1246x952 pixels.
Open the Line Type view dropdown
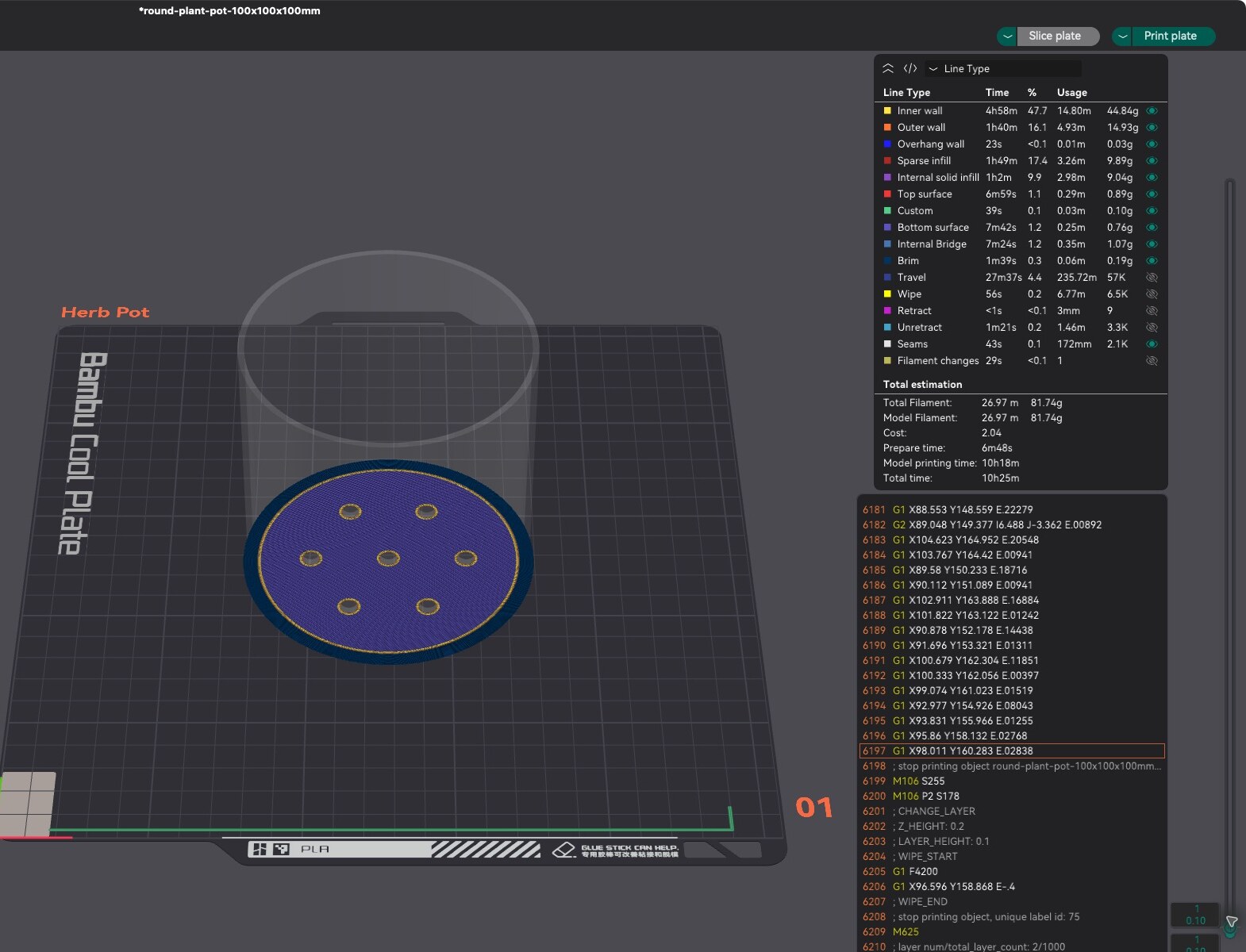tap(1003, 68)
